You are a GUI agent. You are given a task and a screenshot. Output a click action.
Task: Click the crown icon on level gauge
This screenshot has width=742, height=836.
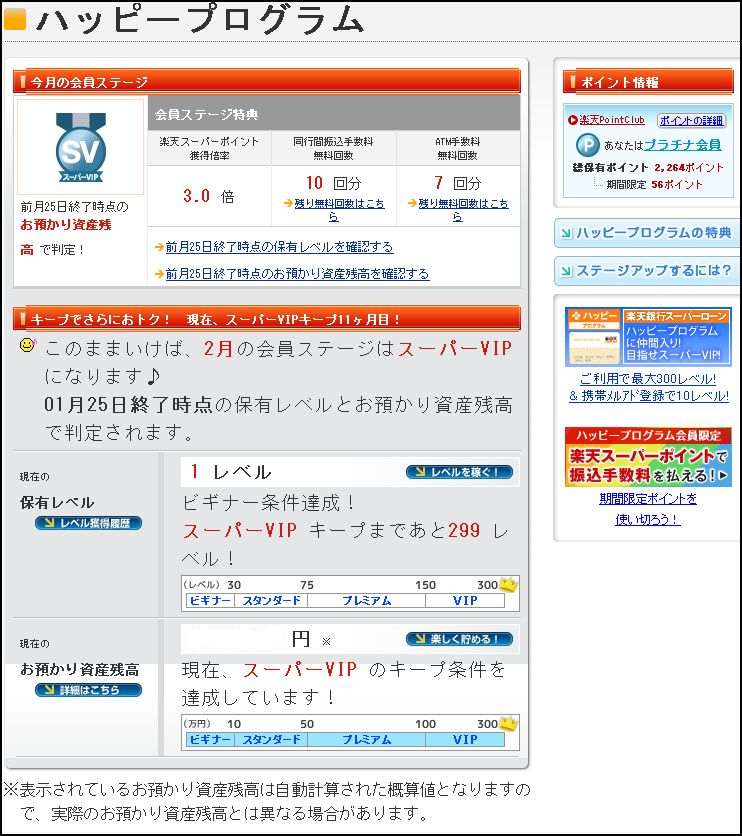tap(509, 584)
